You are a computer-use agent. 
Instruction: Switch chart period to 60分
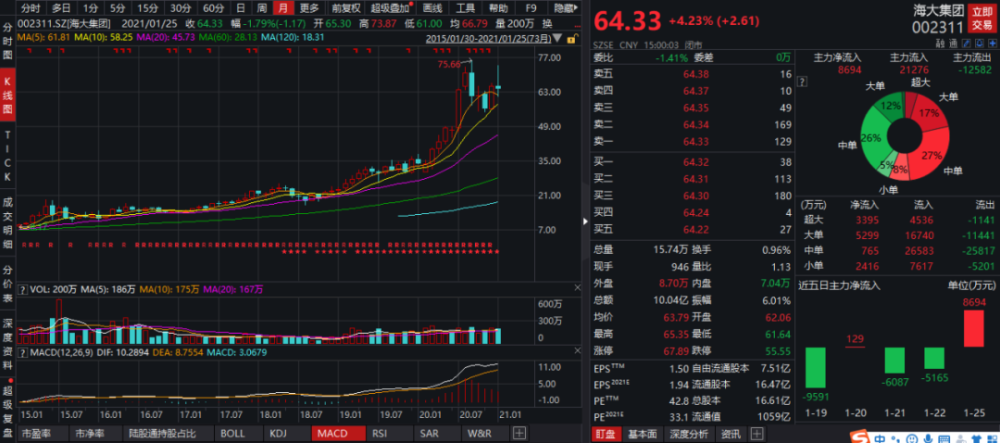pyautogui.click(x=211, y=8)
